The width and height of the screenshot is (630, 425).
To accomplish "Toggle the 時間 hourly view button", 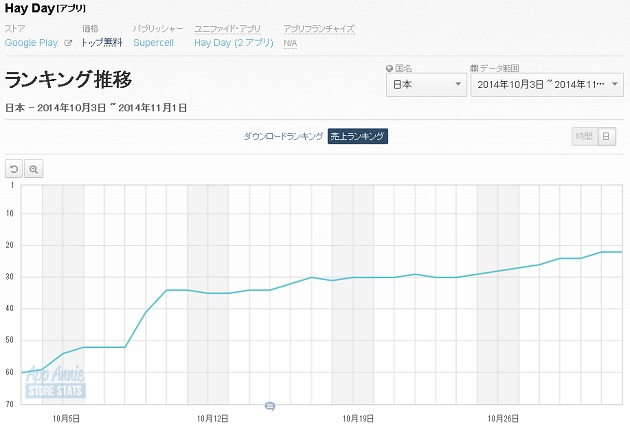I will pyautogui.click(x=585, y=137).
